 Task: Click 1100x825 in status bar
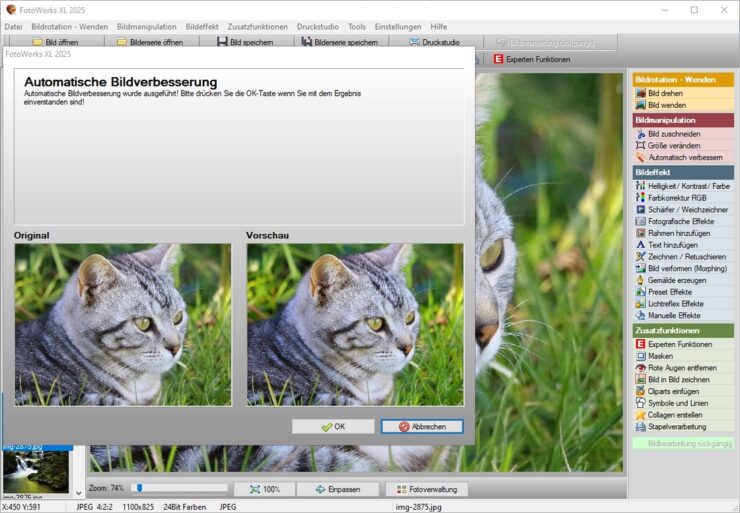coord(138,507)
